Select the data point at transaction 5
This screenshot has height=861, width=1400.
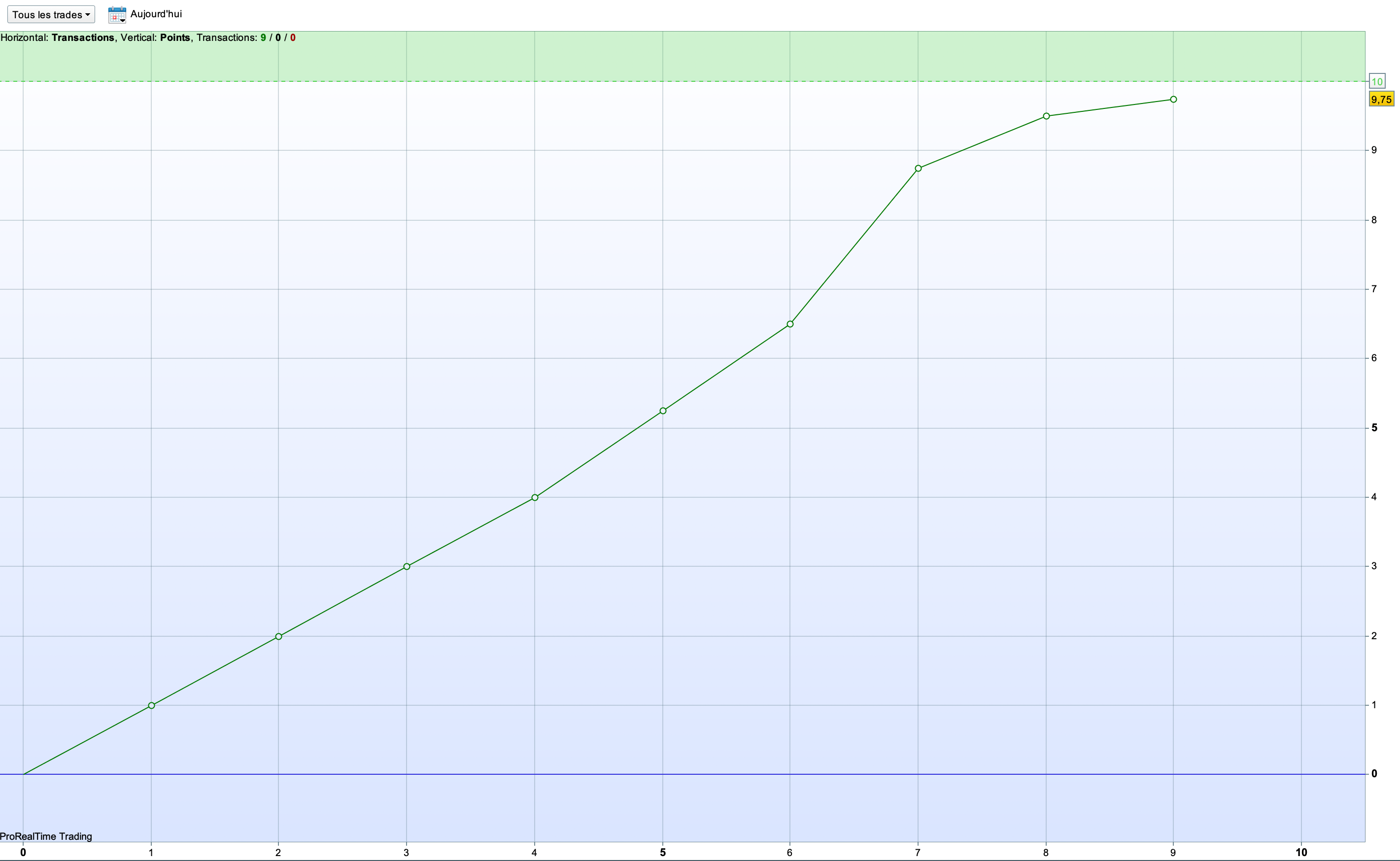click(x=663, y=411)
